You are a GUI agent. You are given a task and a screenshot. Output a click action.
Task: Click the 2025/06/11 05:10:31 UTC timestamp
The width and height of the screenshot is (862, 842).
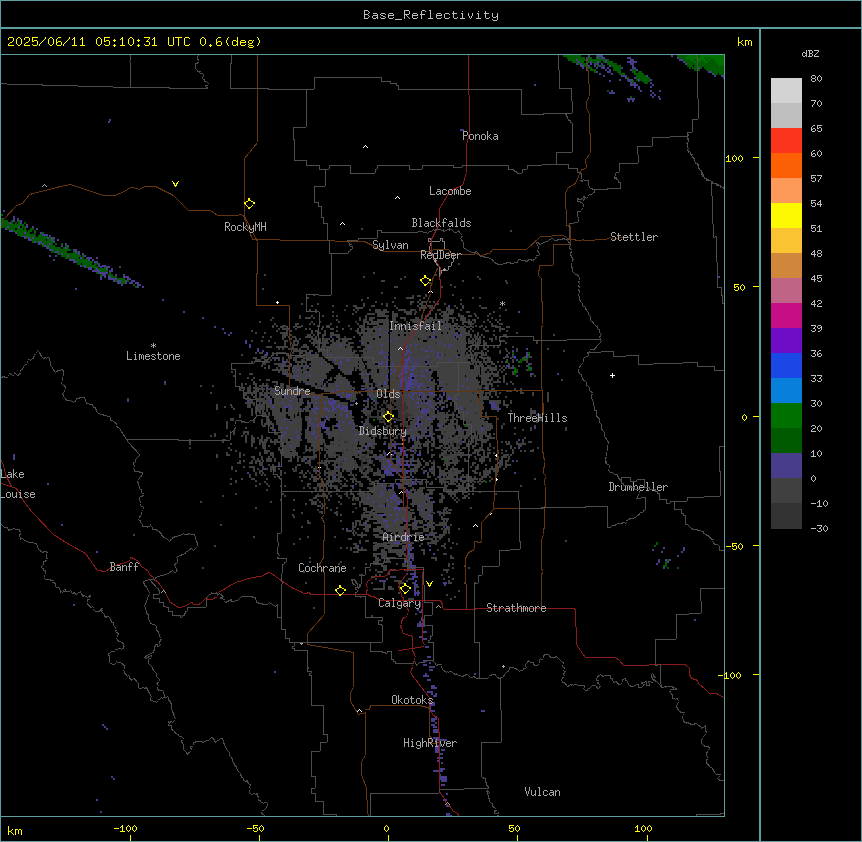[99, 42]
